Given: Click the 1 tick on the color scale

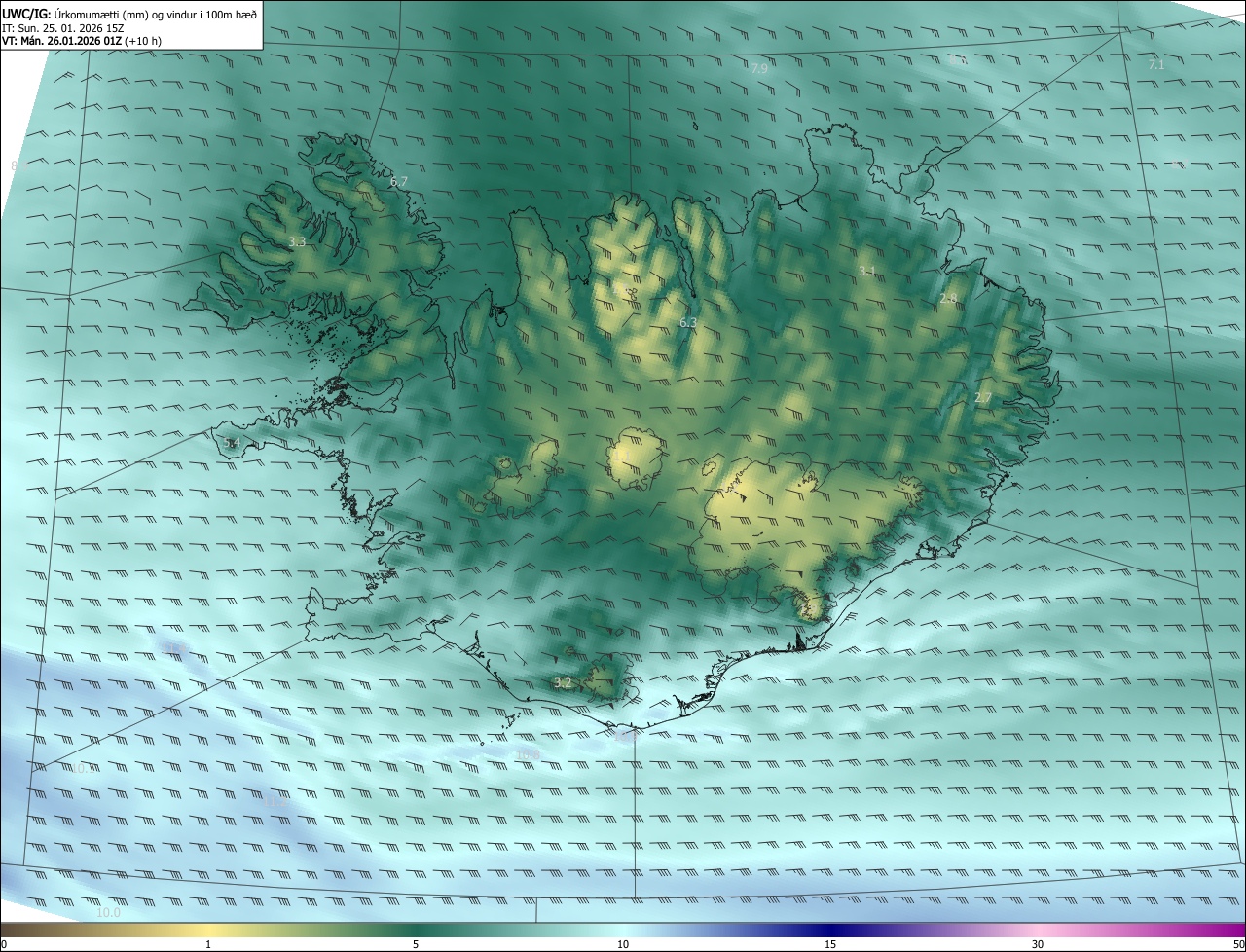Looking at the screenshot, I should [208, 944].
